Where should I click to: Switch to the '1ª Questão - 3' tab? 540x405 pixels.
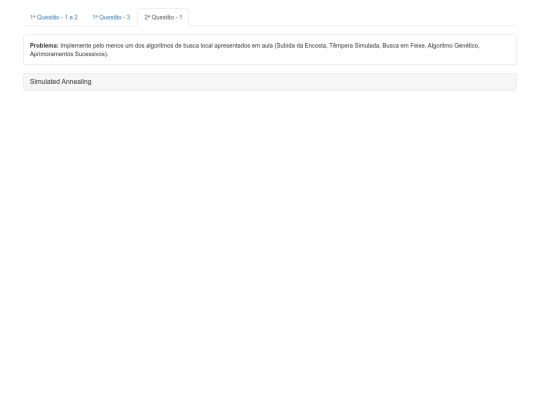pyautogui.click(x=111, y=17)
